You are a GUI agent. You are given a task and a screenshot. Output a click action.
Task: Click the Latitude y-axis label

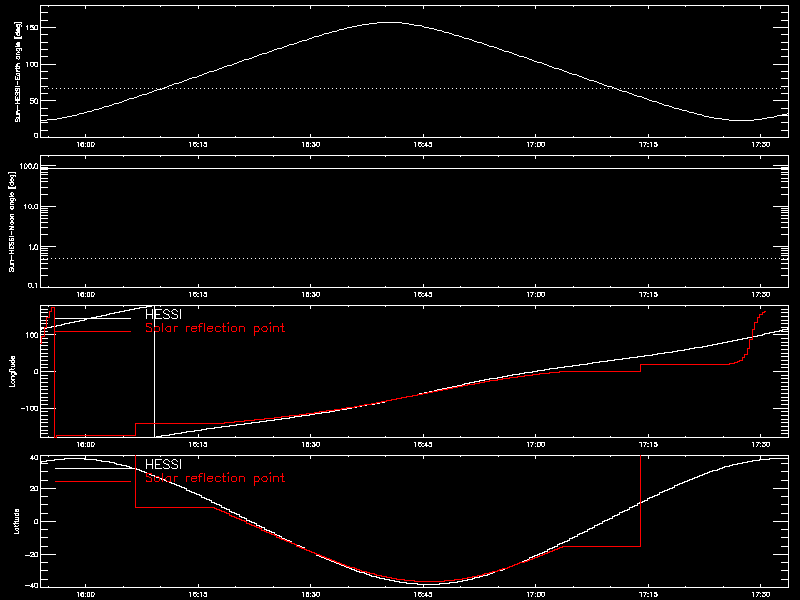pos(16,521)
